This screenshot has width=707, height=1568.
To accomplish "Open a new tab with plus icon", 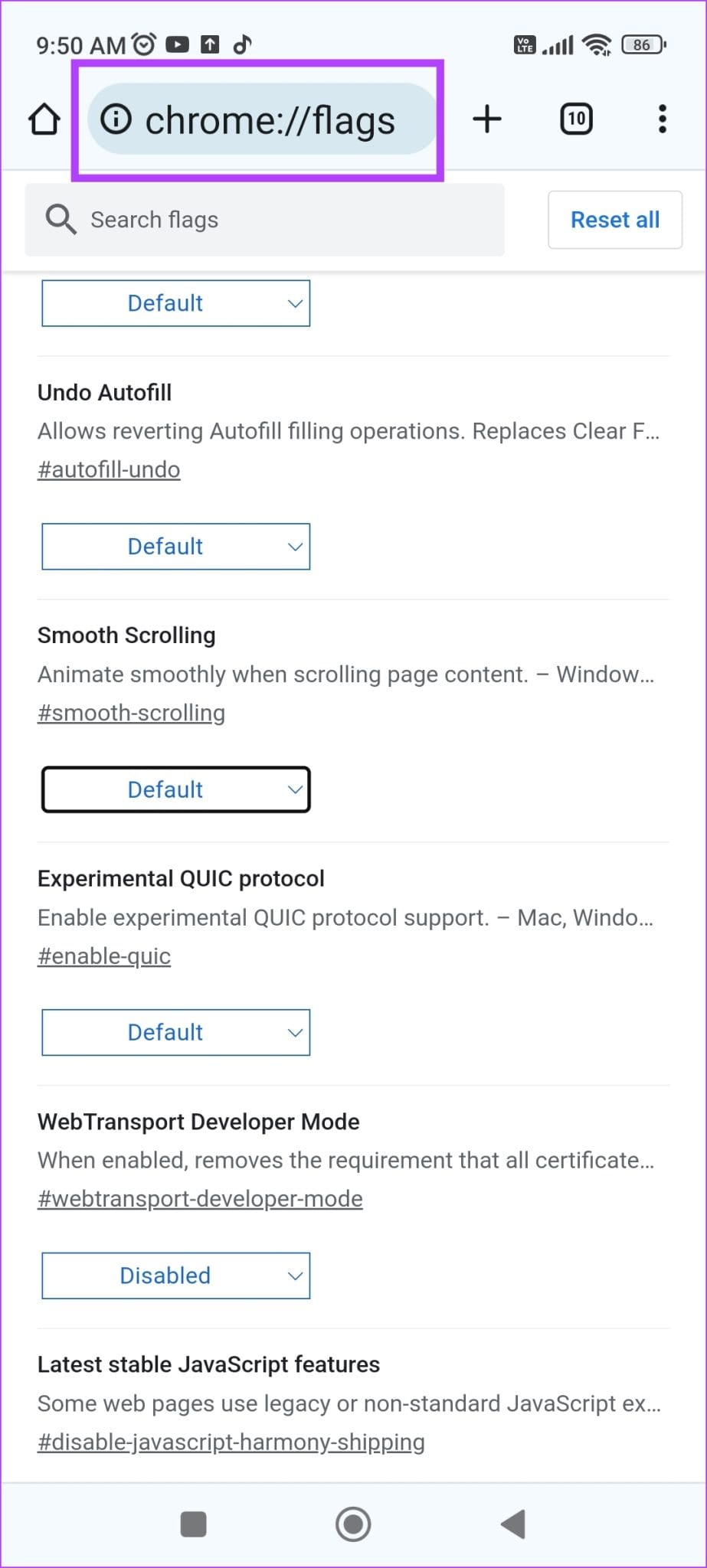I will tap(487, 119).
